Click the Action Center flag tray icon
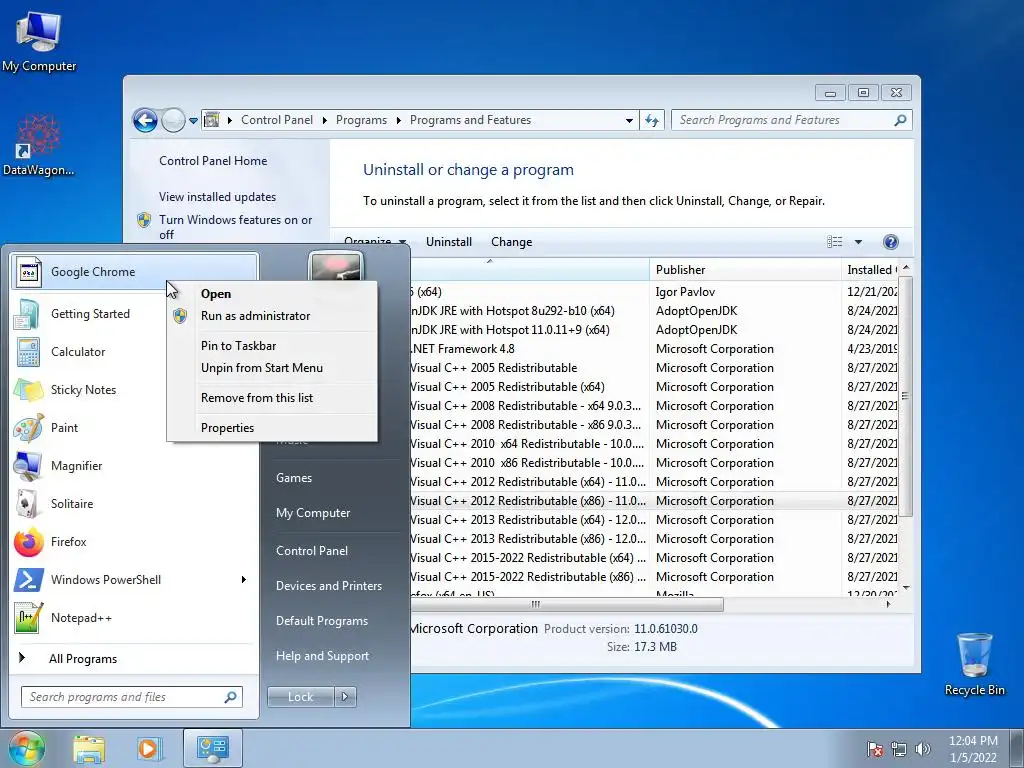Image resolution: width=1024 pixels, height=768 pixels. click(874, 749)
